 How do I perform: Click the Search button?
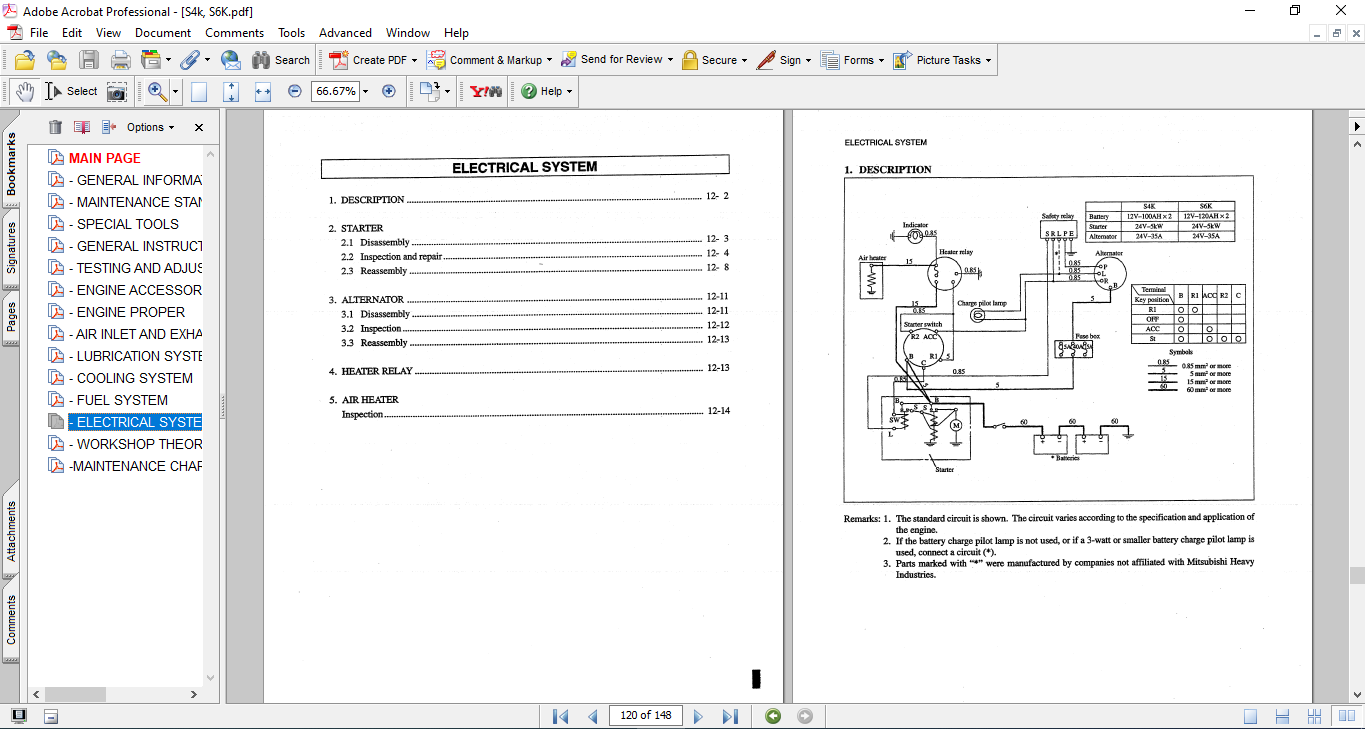[x=281, y=60]
